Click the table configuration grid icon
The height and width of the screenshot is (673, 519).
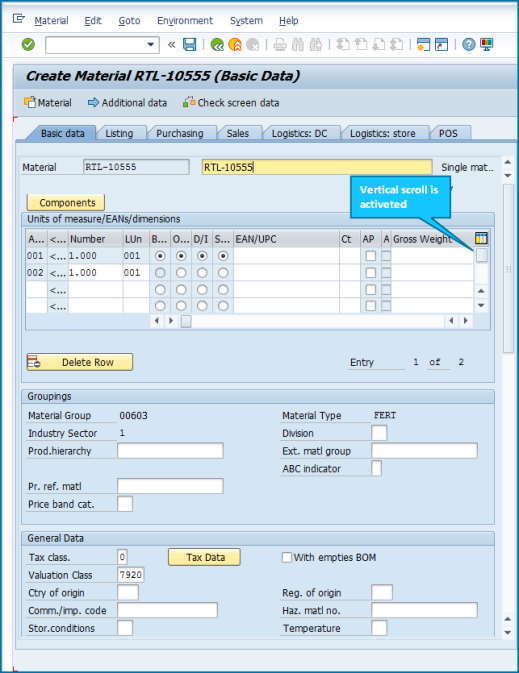[x=481, y=238]
